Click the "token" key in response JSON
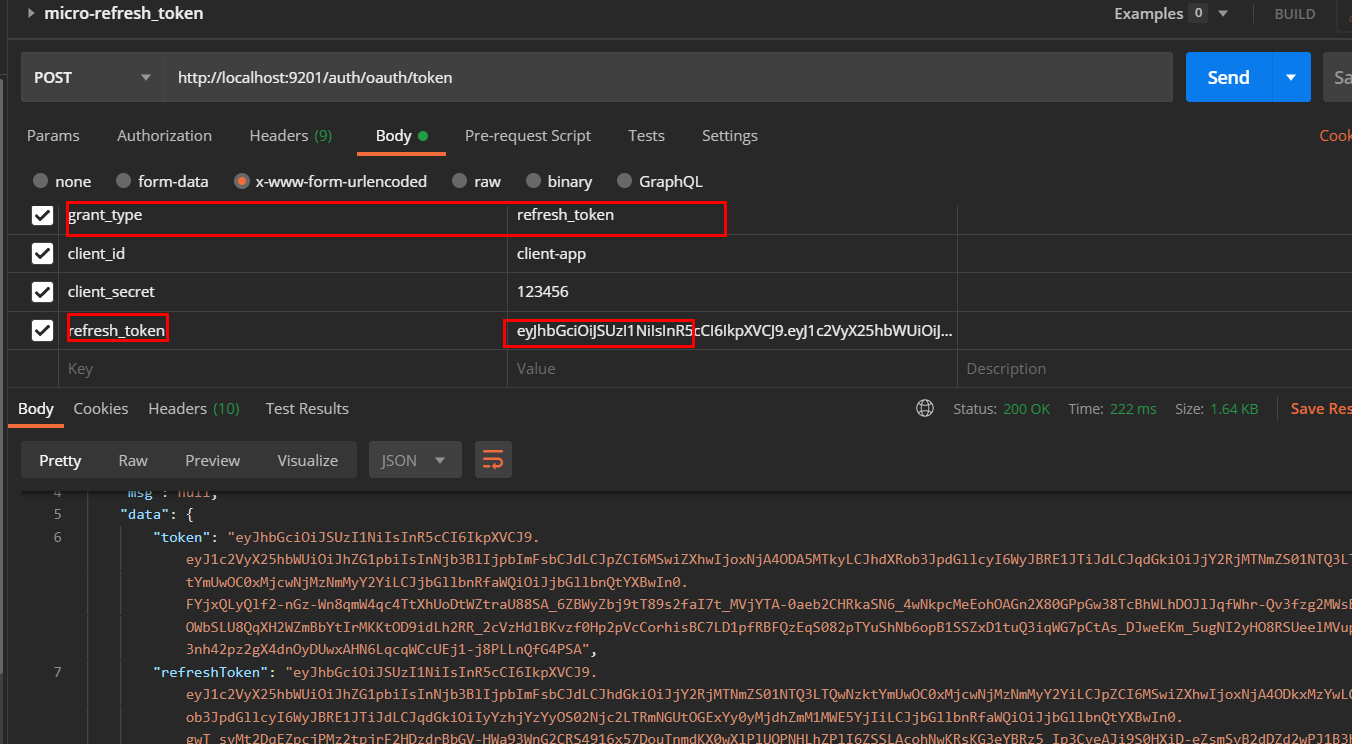 click(x=181, y=537)
